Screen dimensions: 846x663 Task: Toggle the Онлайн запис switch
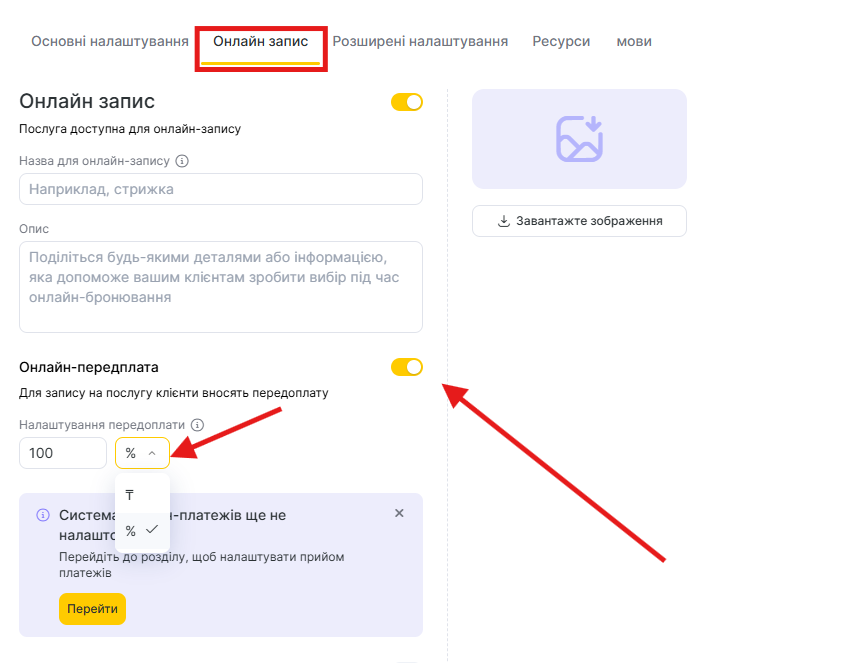pos(407,102)
